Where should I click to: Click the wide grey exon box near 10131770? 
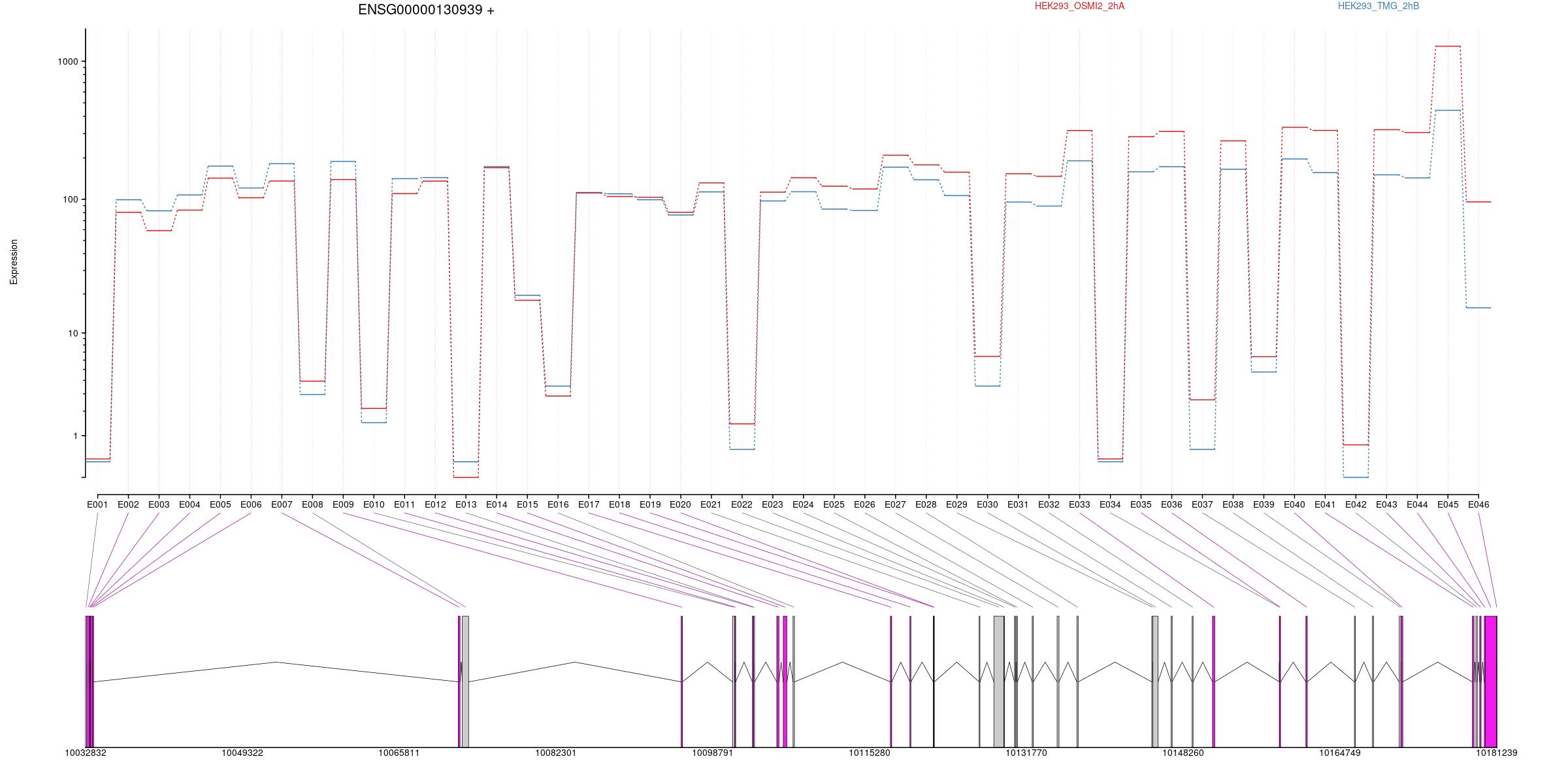point(999,681)
